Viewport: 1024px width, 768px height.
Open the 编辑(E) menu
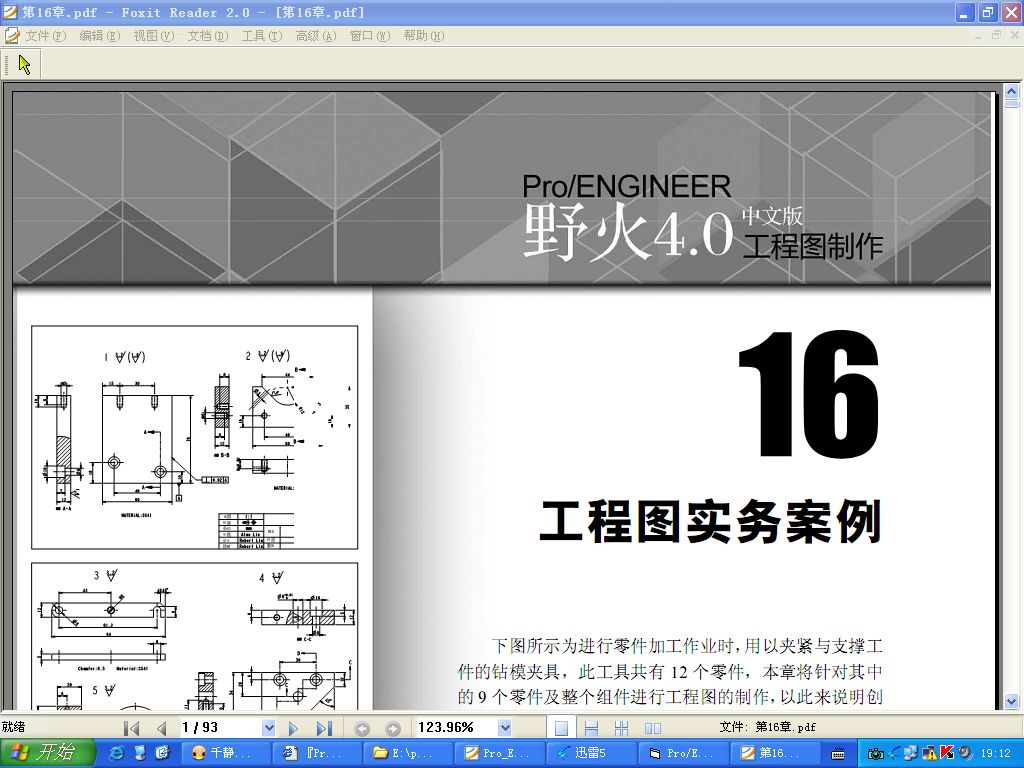click(100, 36)
